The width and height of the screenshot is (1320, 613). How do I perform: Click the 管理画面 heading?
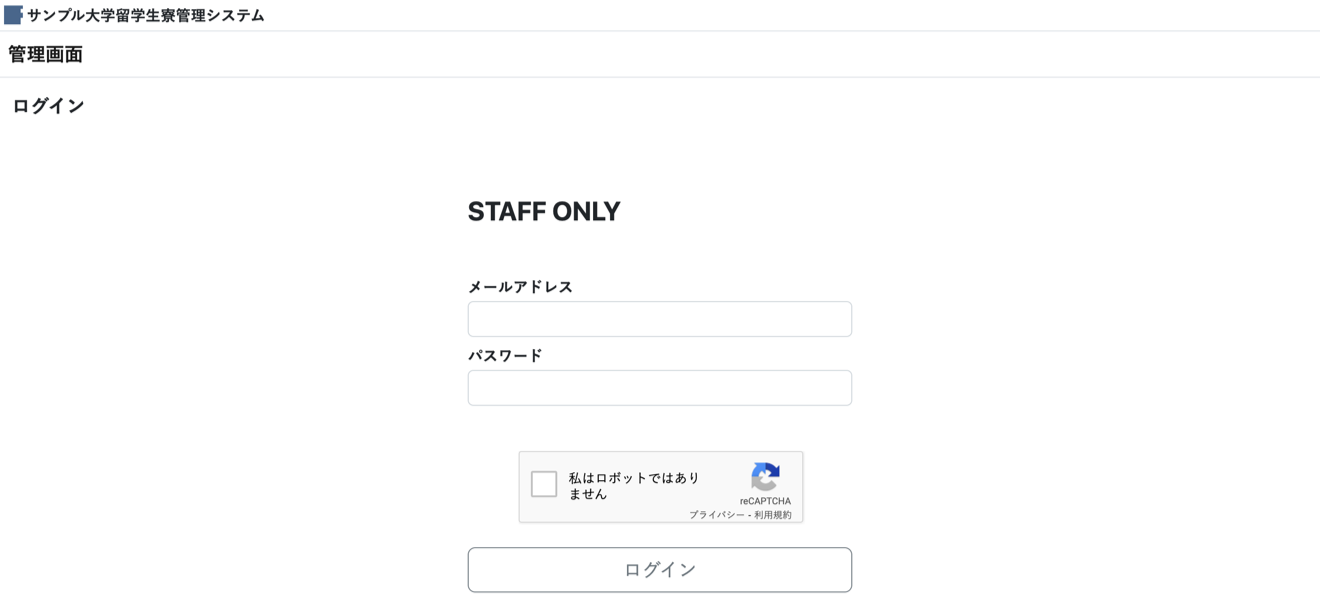(x=45, y=55)
